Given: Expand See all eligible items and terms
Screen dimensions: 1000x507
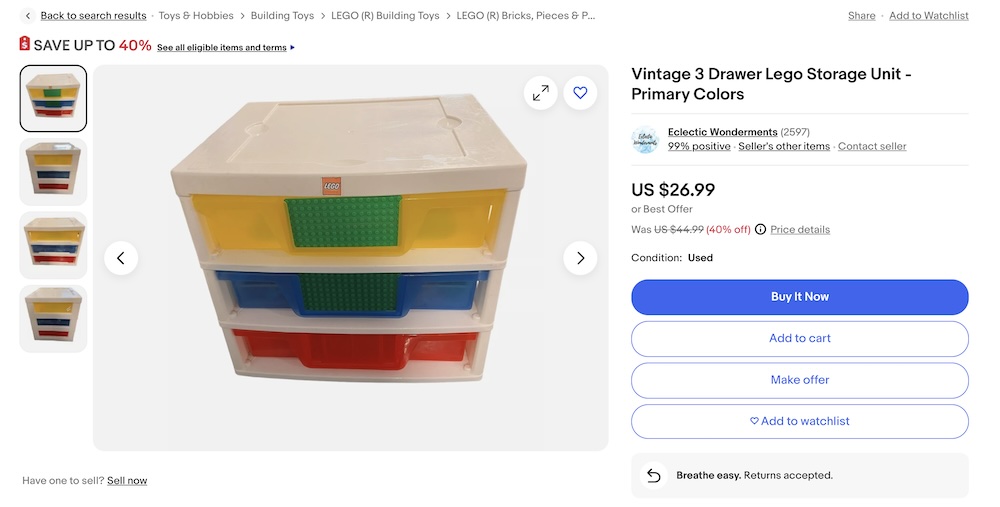Looking at the screenshot, I should (x=225, y=47).
